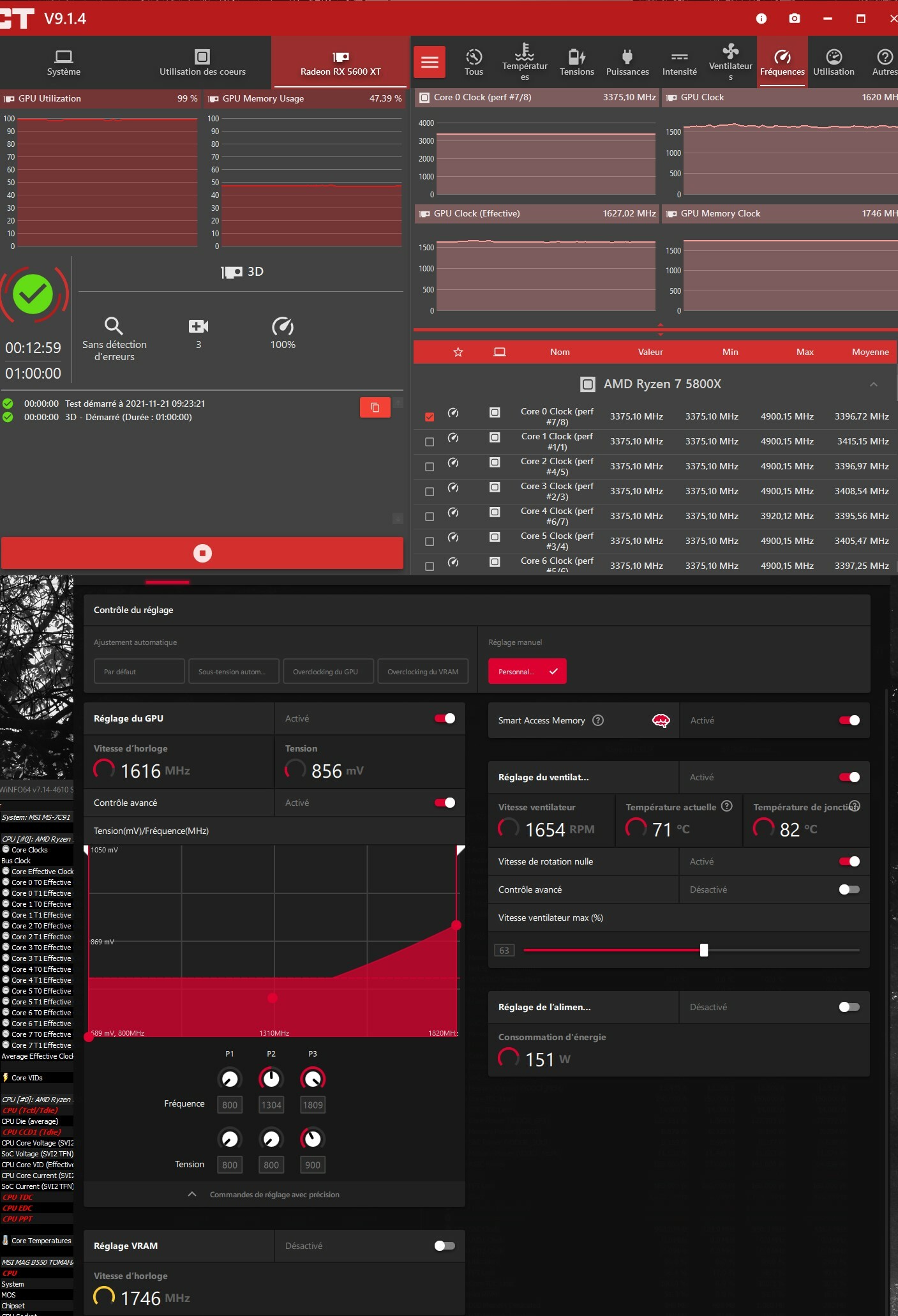
Task: Select Personnalisé manual tuning button
Action: tap(527, 671)
